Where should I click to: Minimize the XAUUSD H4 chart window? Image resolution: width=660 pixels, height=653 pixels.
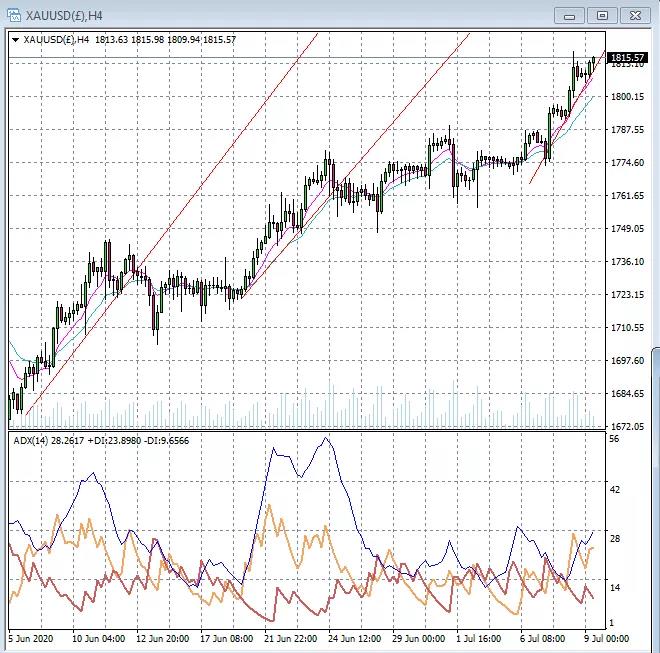569,16
